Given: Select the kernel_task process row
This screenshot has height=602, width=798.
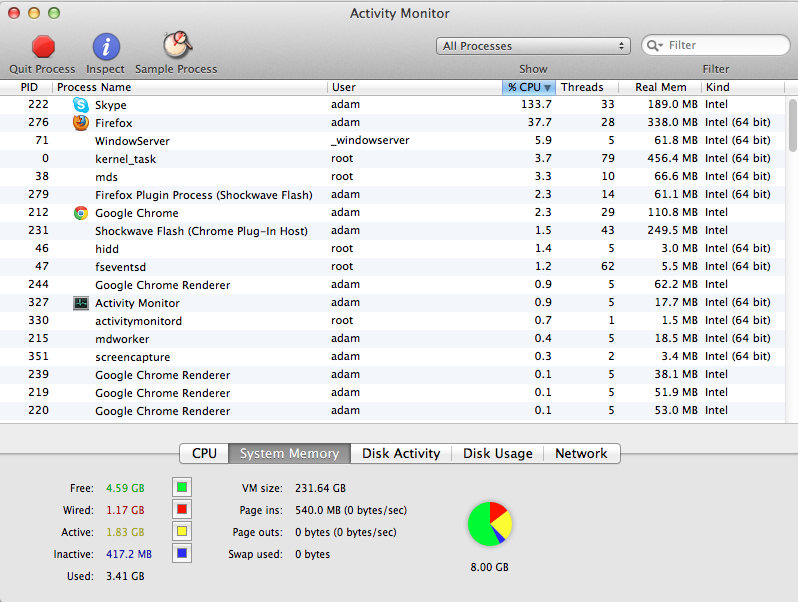Looking at the screenshot, I should [x=392, y=159].
